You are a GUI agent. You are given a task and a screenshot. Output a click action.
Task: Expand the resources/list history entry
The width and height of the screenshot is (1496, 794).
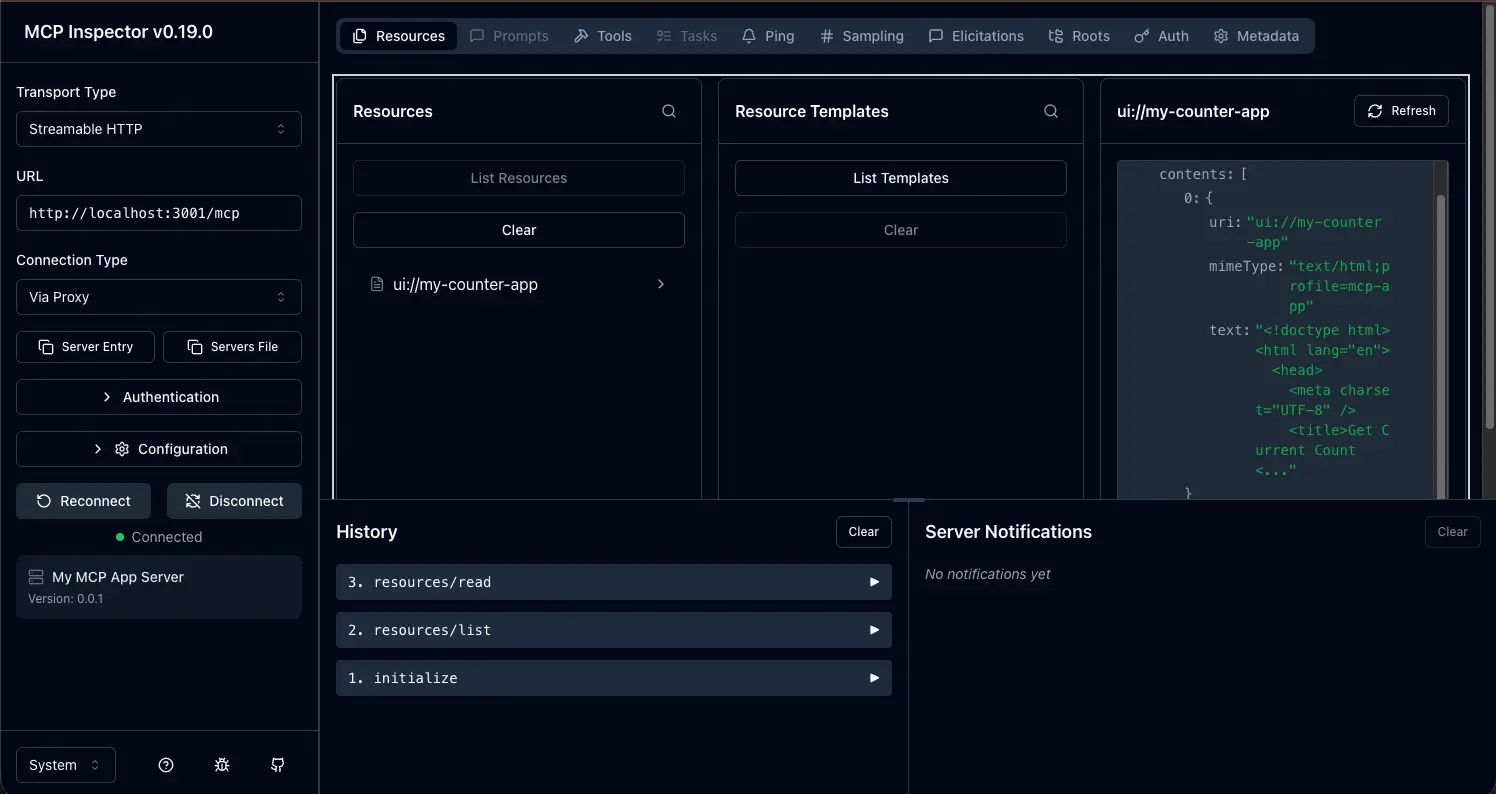click(x=614, y=630)
